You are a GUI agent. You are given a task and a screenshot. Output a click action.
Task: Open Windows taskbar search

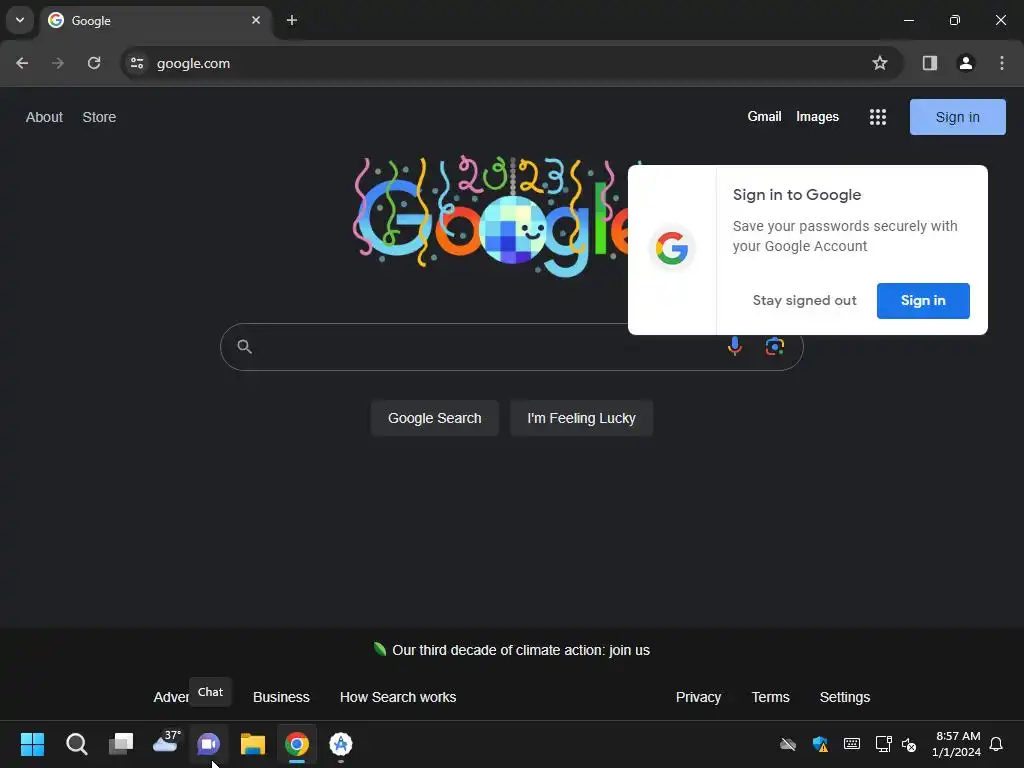[76, 744]
